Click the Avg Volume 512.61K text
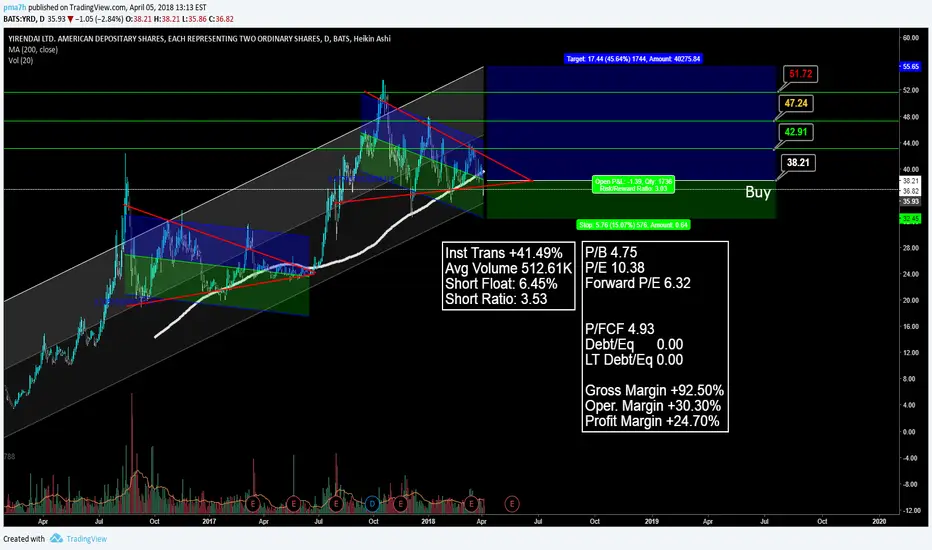This screenshot has height=550, width=932. [x=508, y=269]
